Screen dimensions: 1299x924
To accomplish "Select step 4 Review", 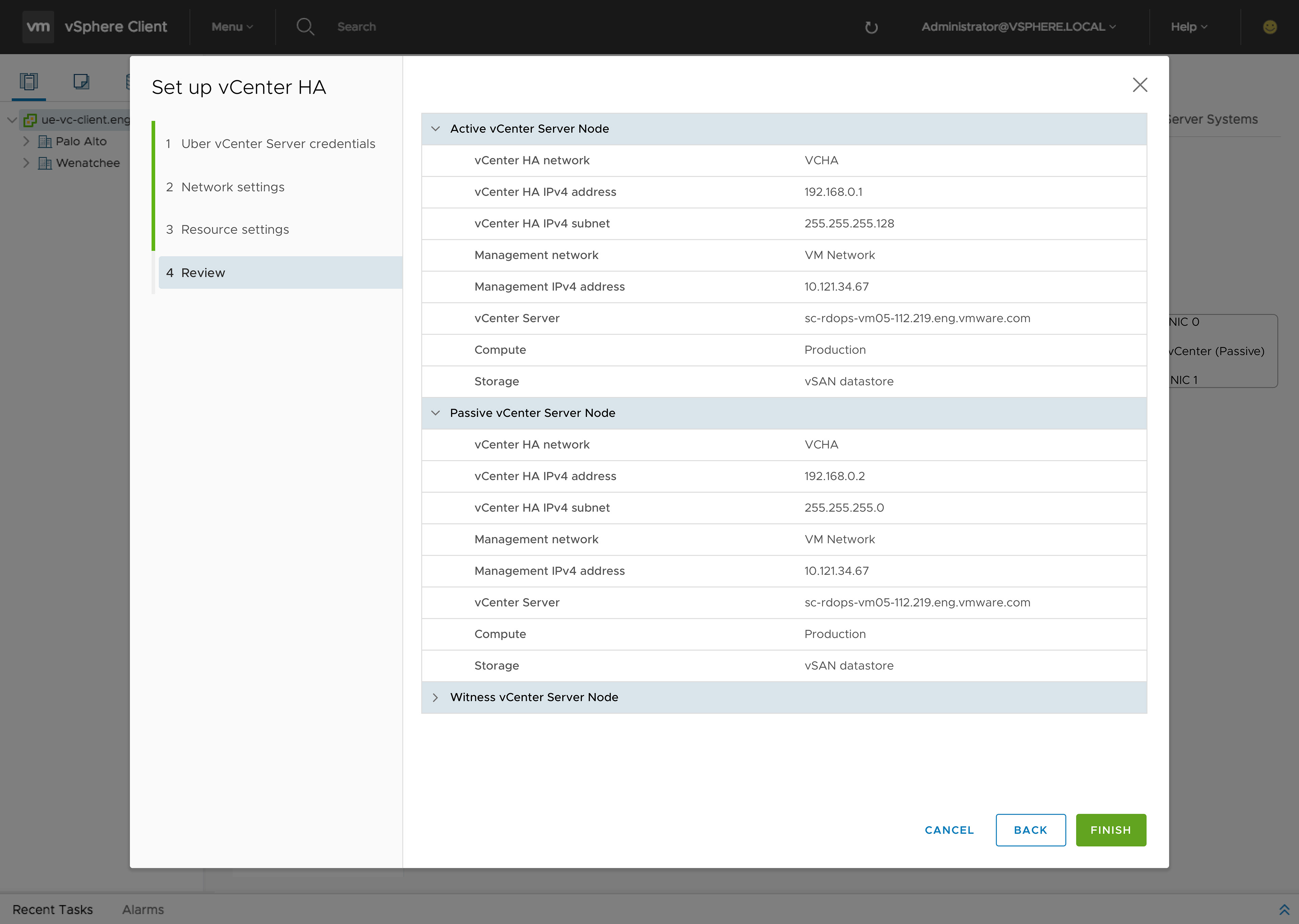I will tap(280, 273).
